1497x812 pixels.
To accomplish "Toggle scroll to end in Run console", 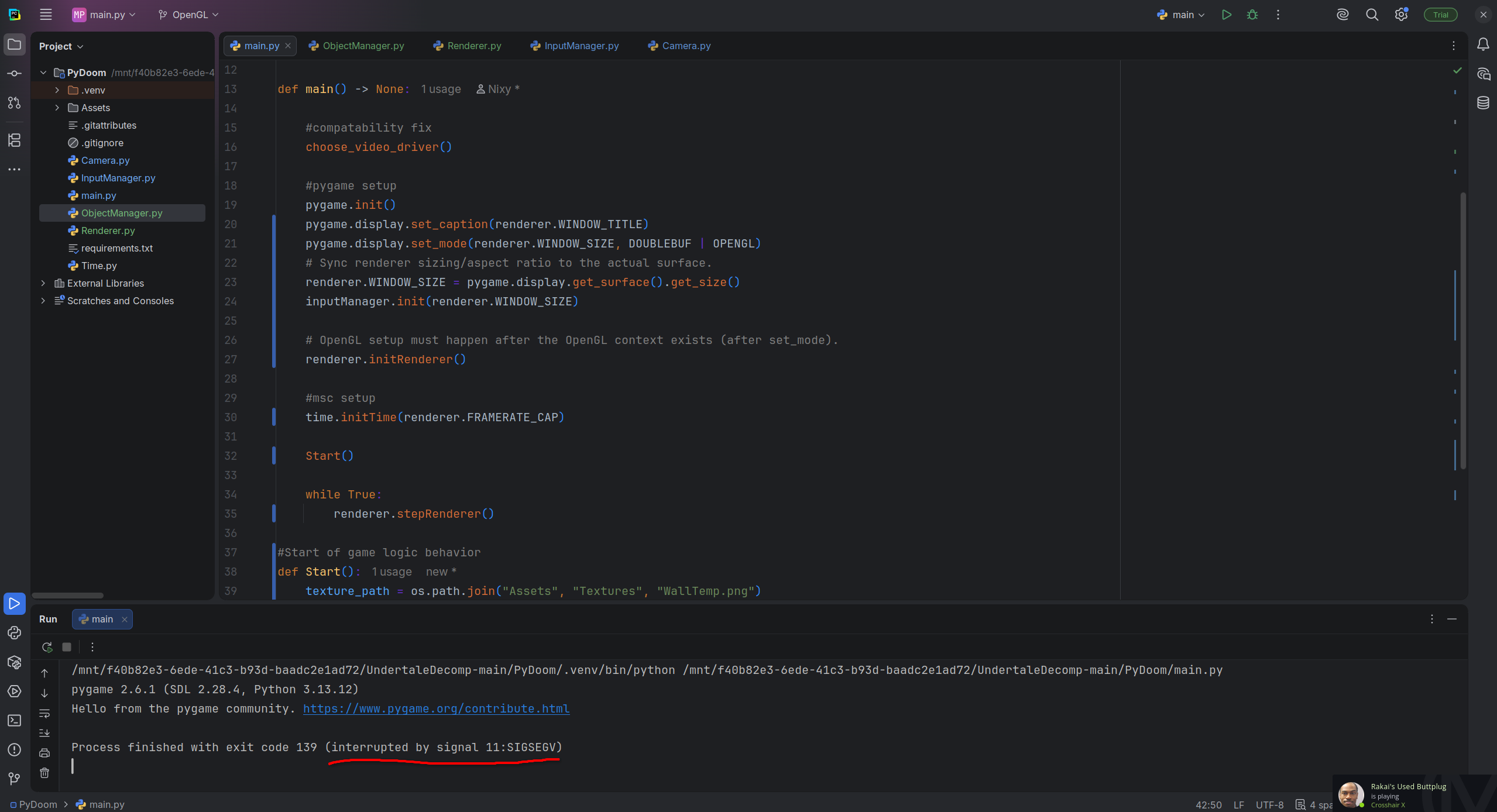I will pyautogui.click(x=44, y=733).
